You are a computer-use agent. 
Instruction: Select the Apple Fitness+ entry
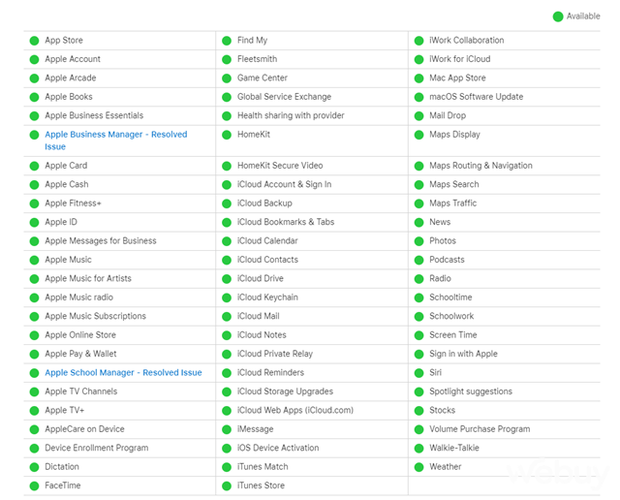73,203
